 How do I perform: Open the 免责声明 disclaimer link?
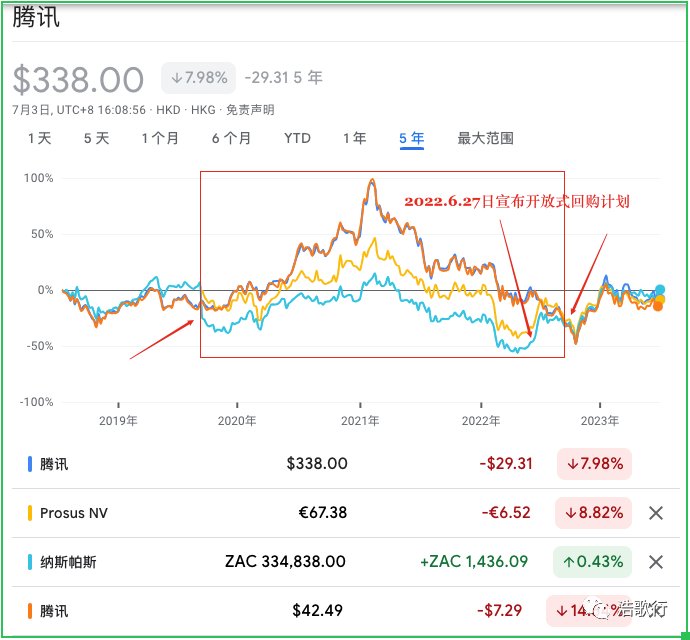[250, 110]
